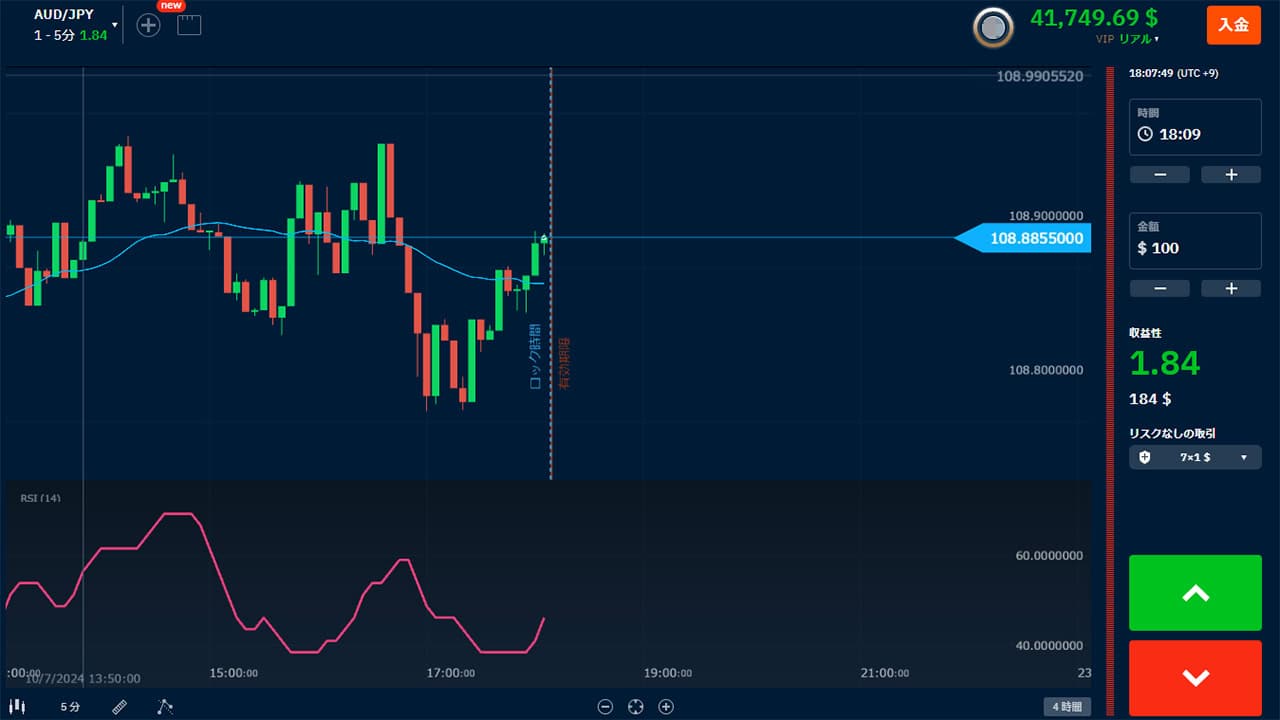Viewport: 1280px width, 720px height.
Task: Zoom out the chart with minus icon
Action: click(x=605, y=707)
